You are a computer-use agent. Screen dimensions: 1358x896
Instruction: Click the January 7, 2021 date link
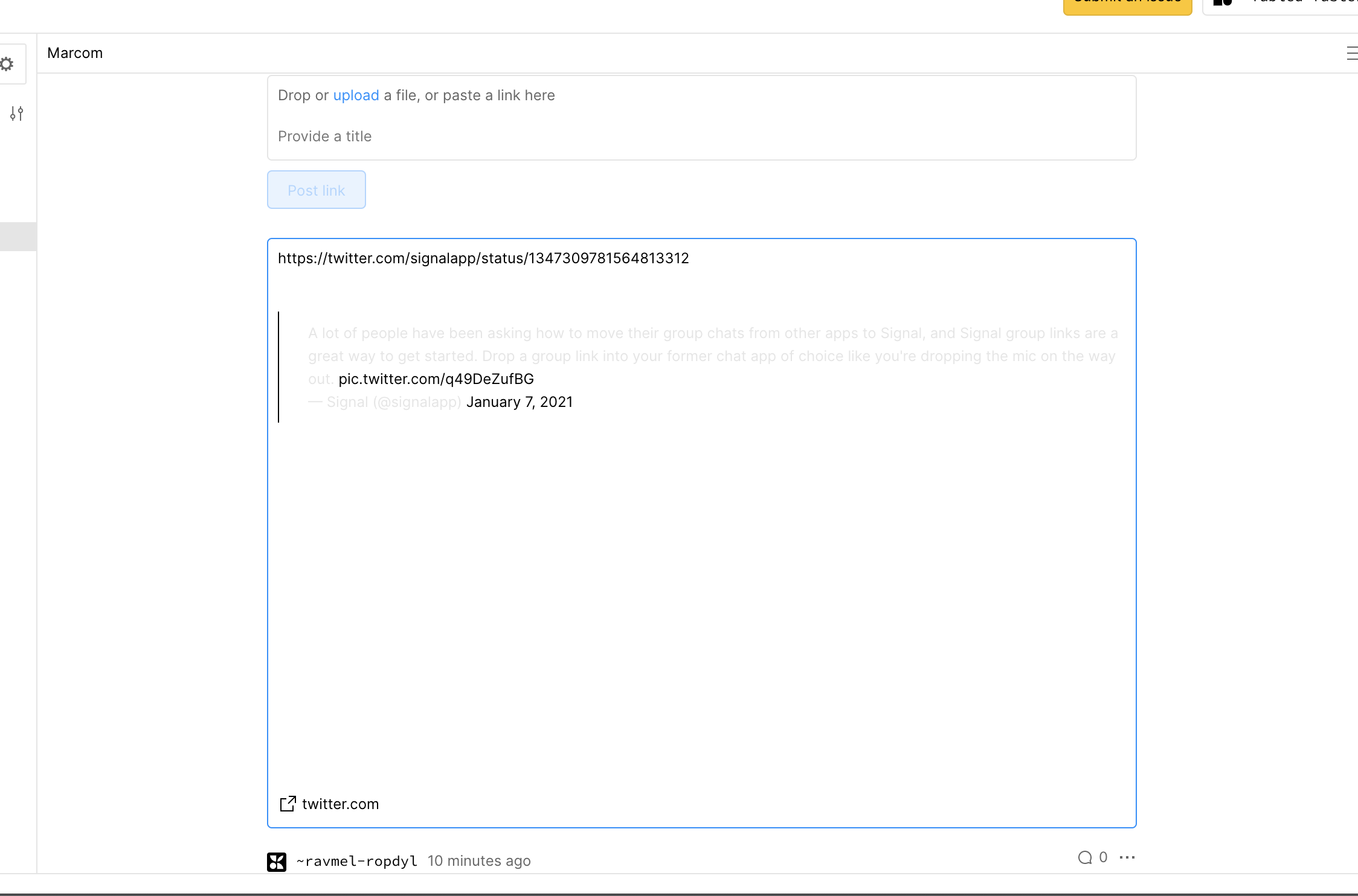click(x=520, y=402)
